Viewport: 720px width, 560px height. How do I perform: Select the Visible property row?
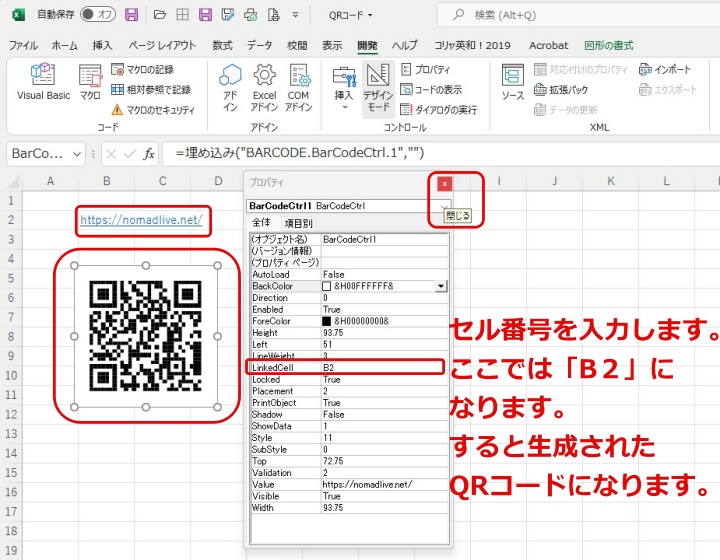click(349, 496)
